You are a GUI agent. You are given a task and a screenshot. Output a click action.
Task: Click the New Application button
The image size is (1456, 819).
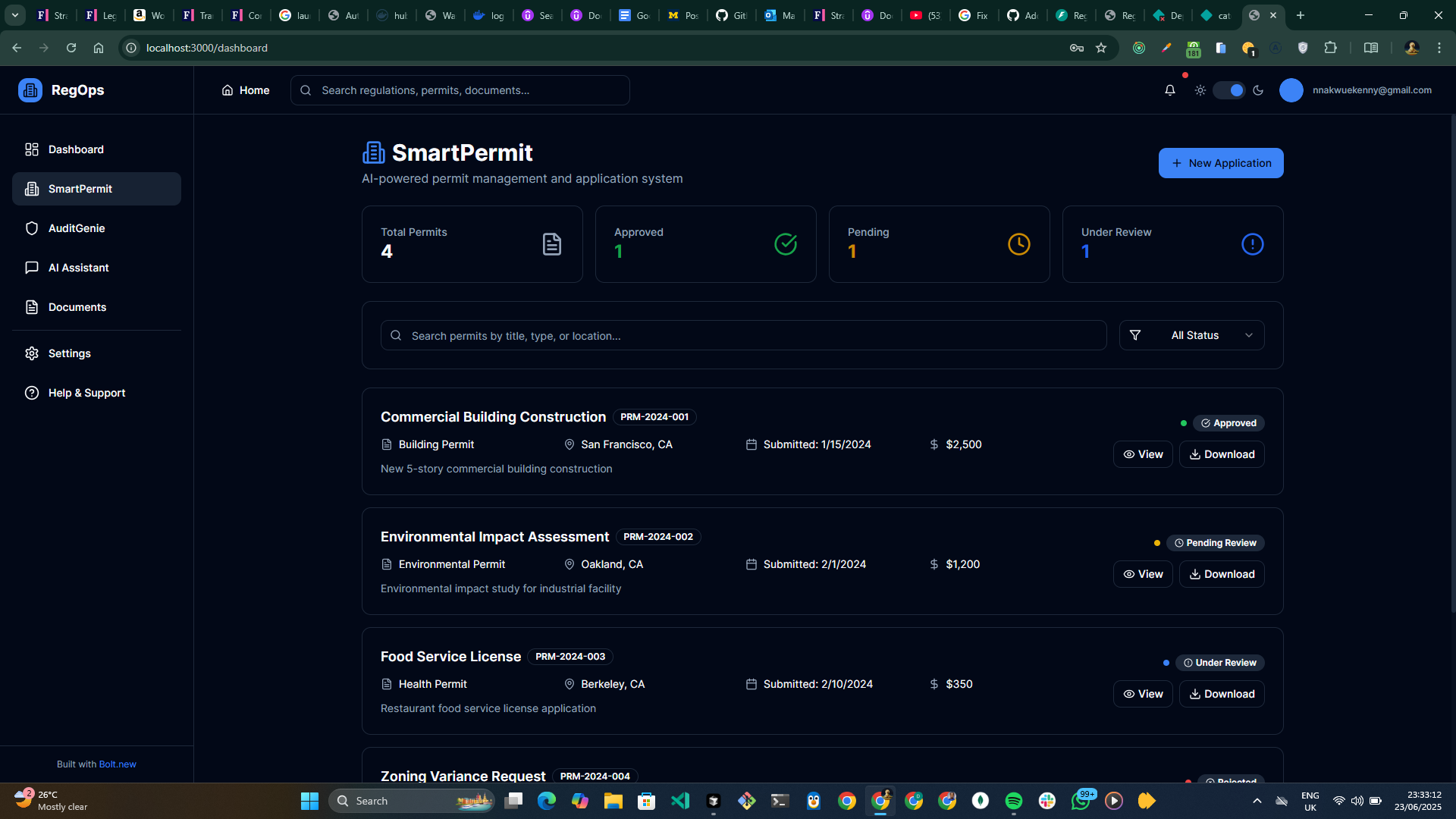click(1220, 163)
